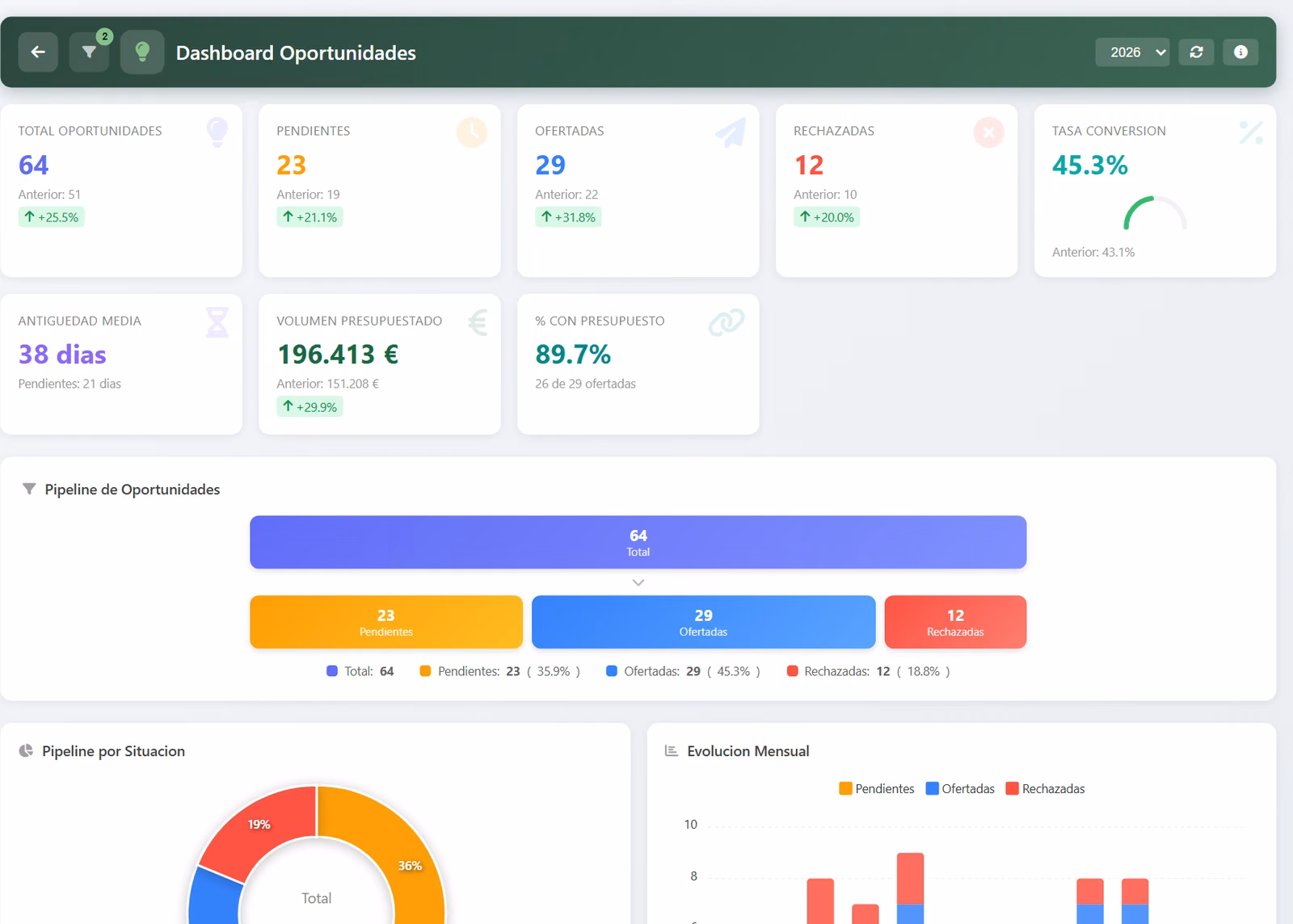Click the paper plane icon on Ofertadas card

click(731, 132)
